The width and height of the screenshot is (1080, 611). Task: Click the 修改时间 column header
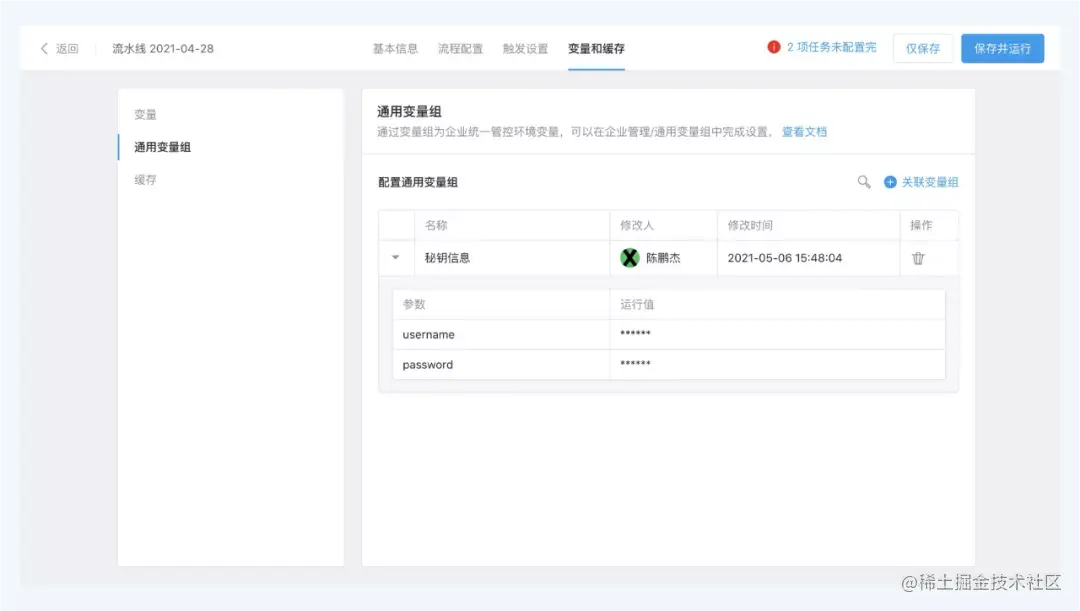[750, 225]
